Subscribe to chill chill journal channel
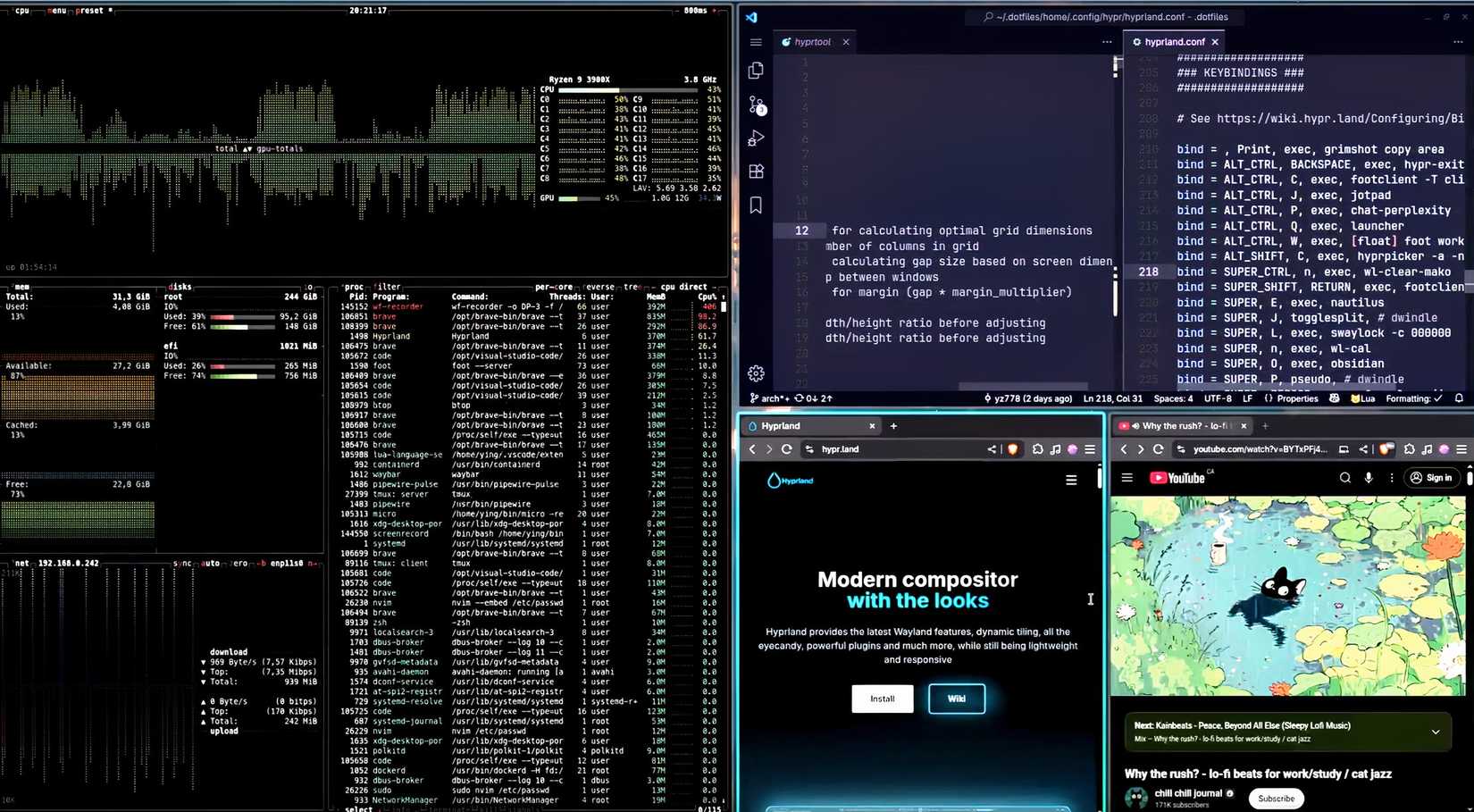Viewport: 1474px width, 812px height. coord(1276,799)
